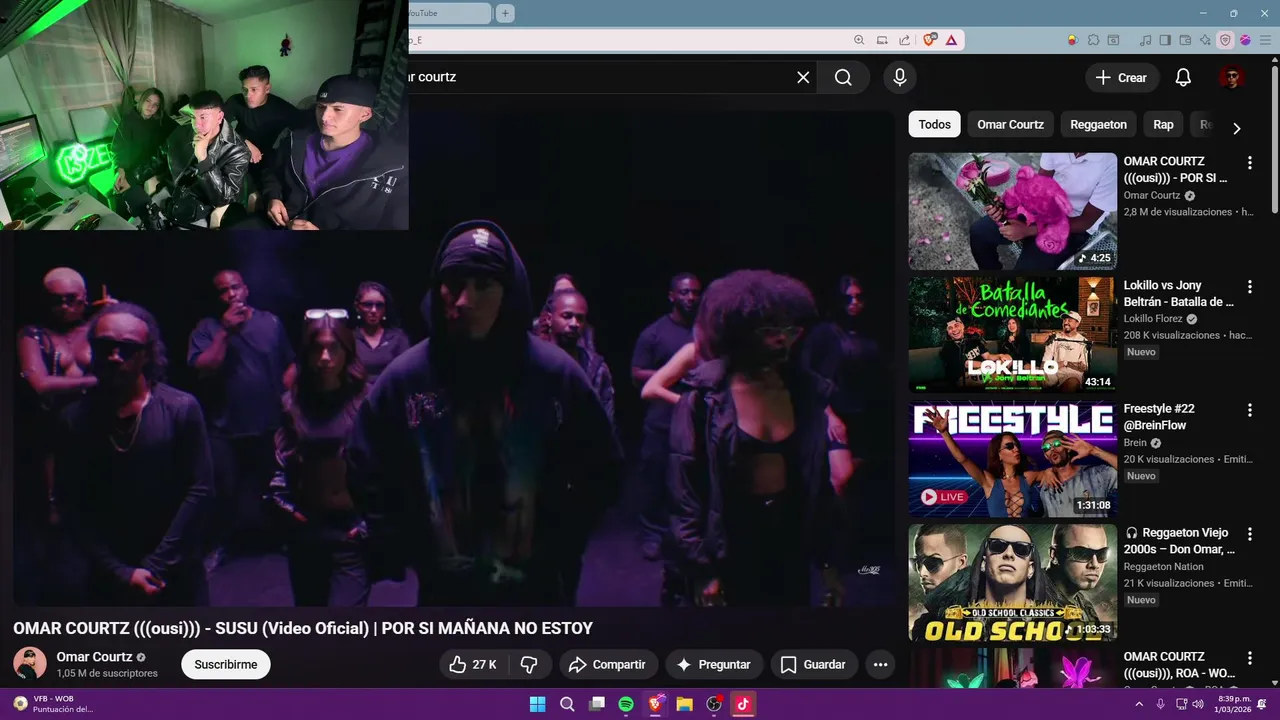Open the OMAR COURTZ POR SI video thumbnail
Screen dimensions: 1280x720
[1012, 211]
